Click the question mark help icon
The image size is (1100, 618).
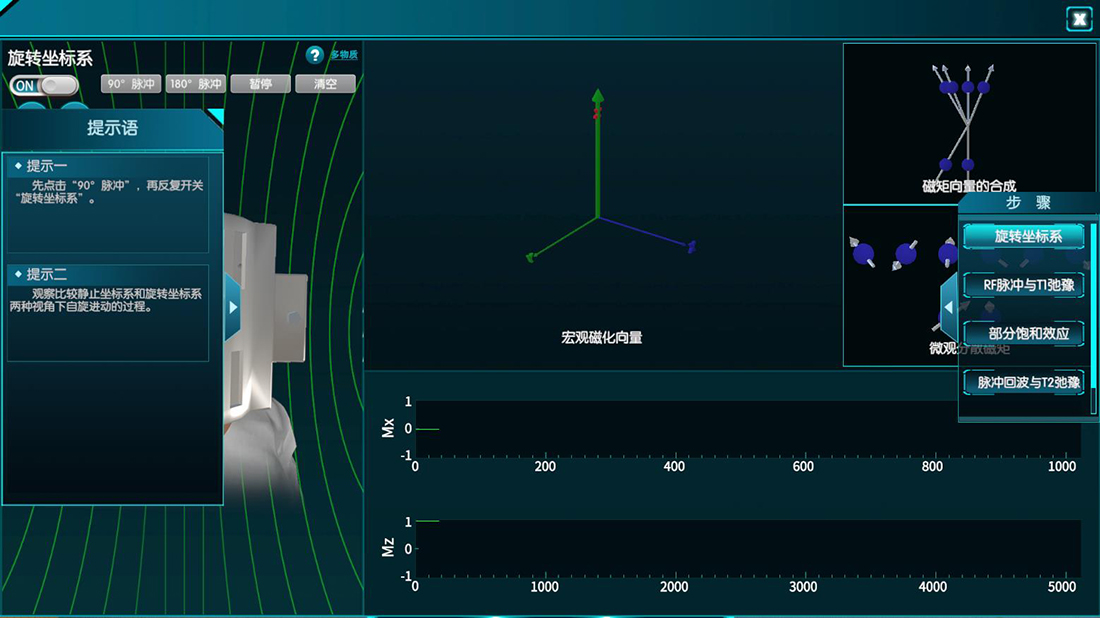(x=315, y=55)
